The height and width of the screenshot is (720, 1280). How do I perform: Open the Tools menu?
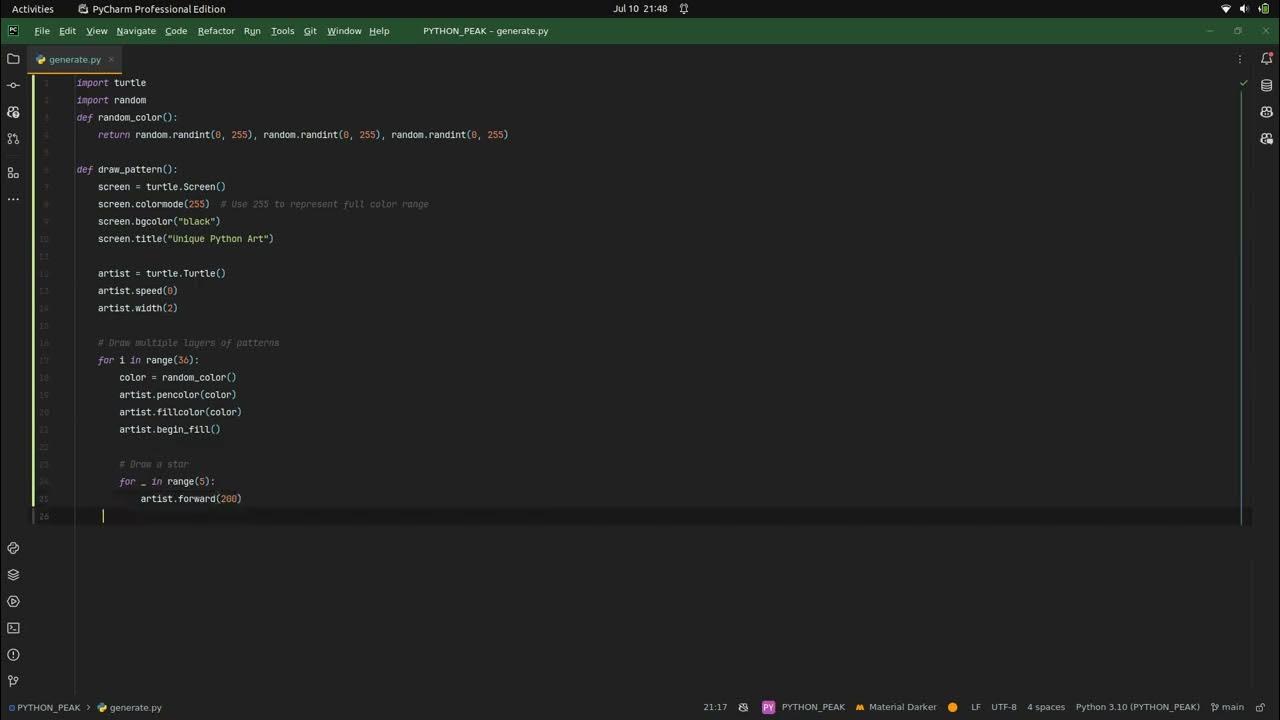click(283, 31)
